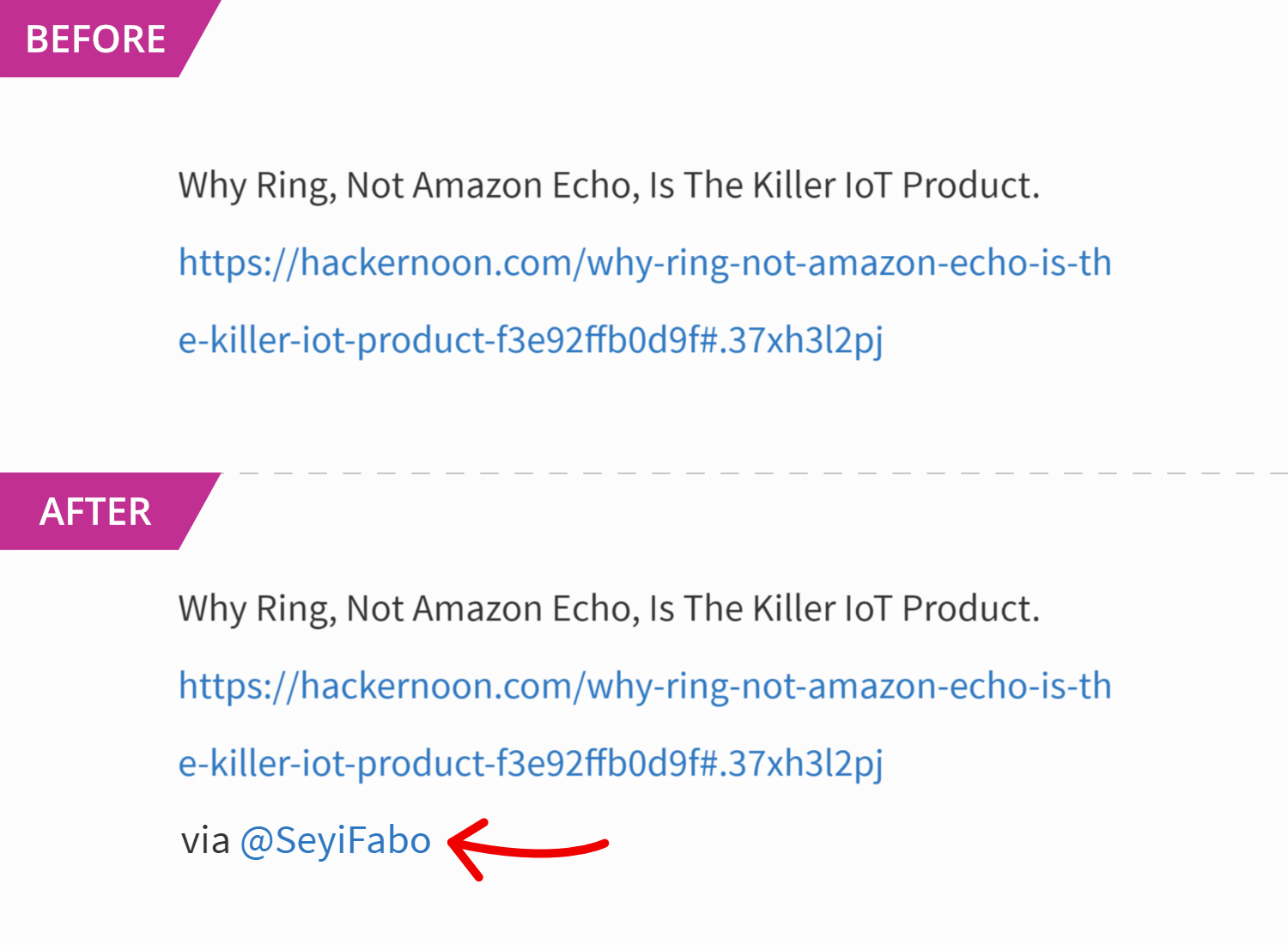
Task: Click "Amazon Echo" in the After headline
Action: tap(526, 609)
